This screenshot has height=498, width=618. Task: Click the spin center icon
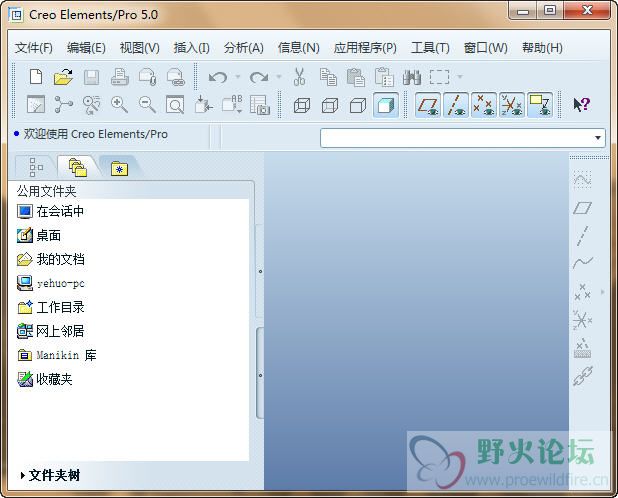[63, 104]
